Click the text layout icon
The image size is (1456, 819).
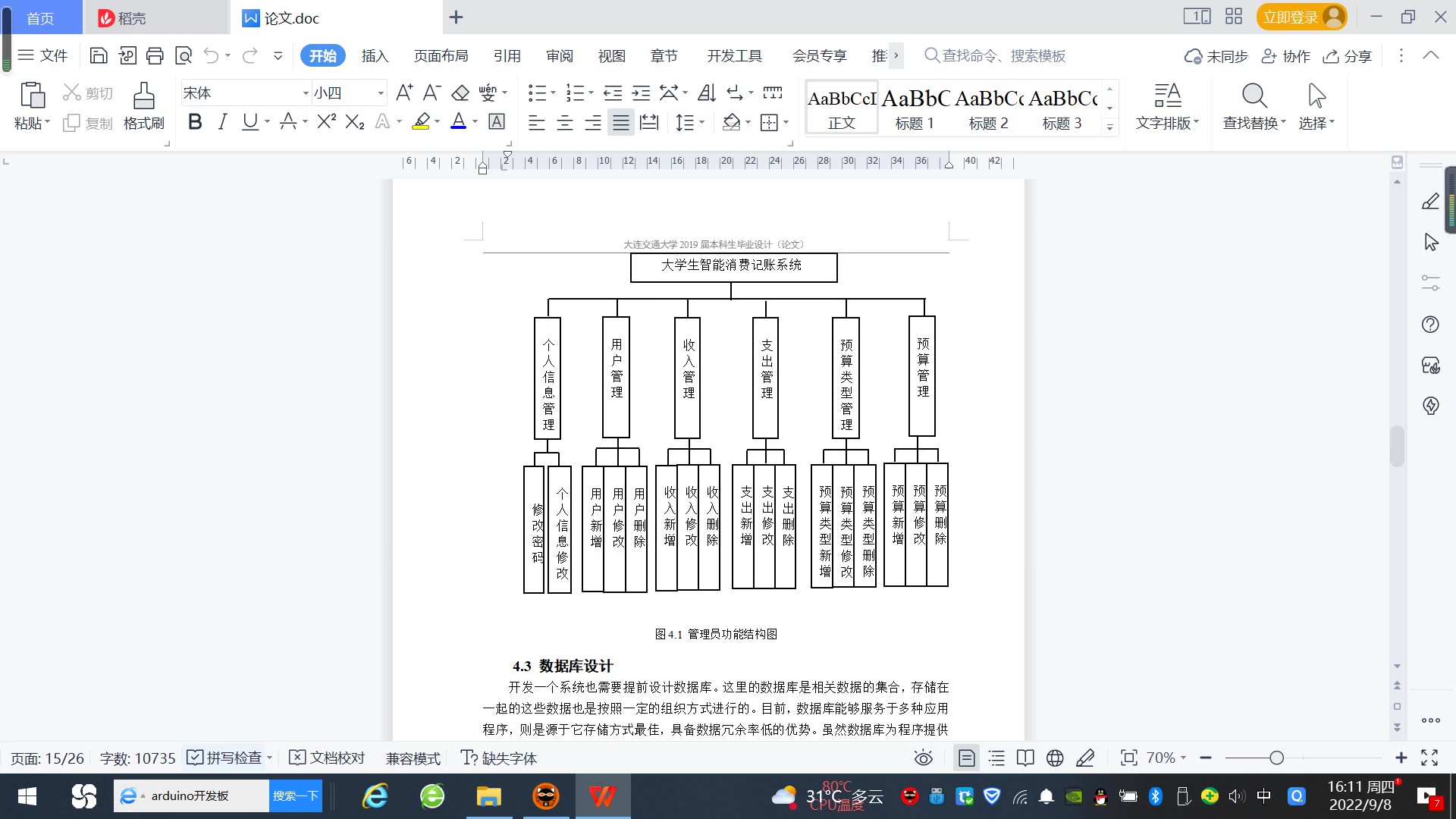[x=1167, y=97]
